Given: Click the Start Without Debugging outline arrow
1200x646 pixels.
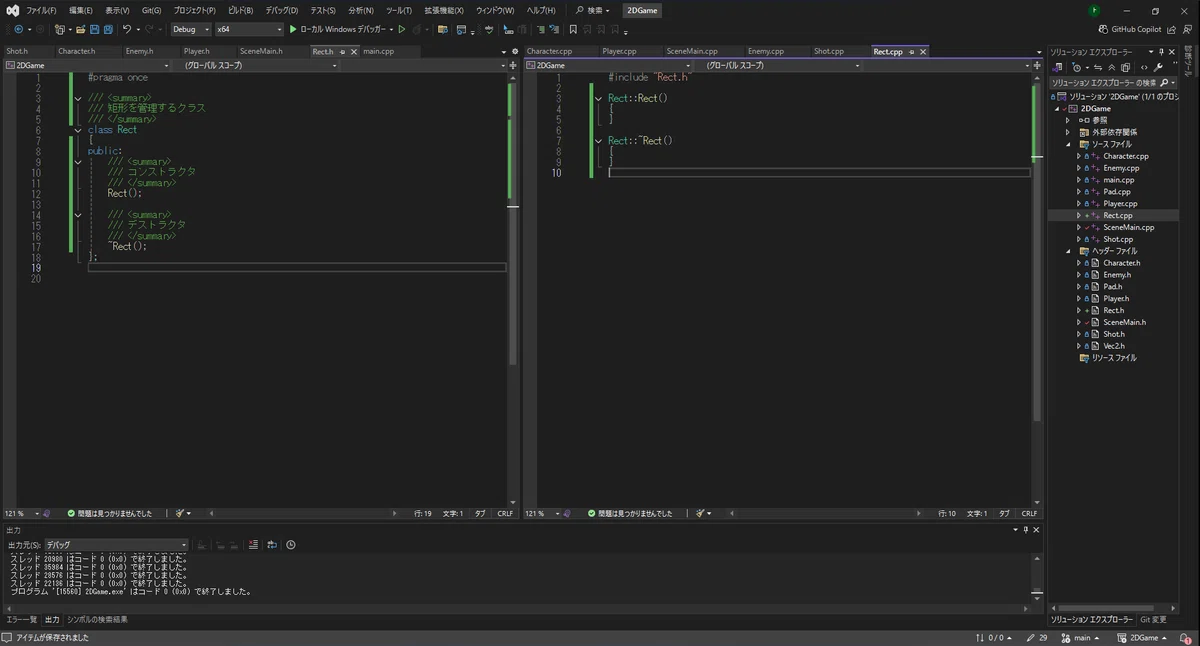Looking at the screenshot, I should pos(401,29).
